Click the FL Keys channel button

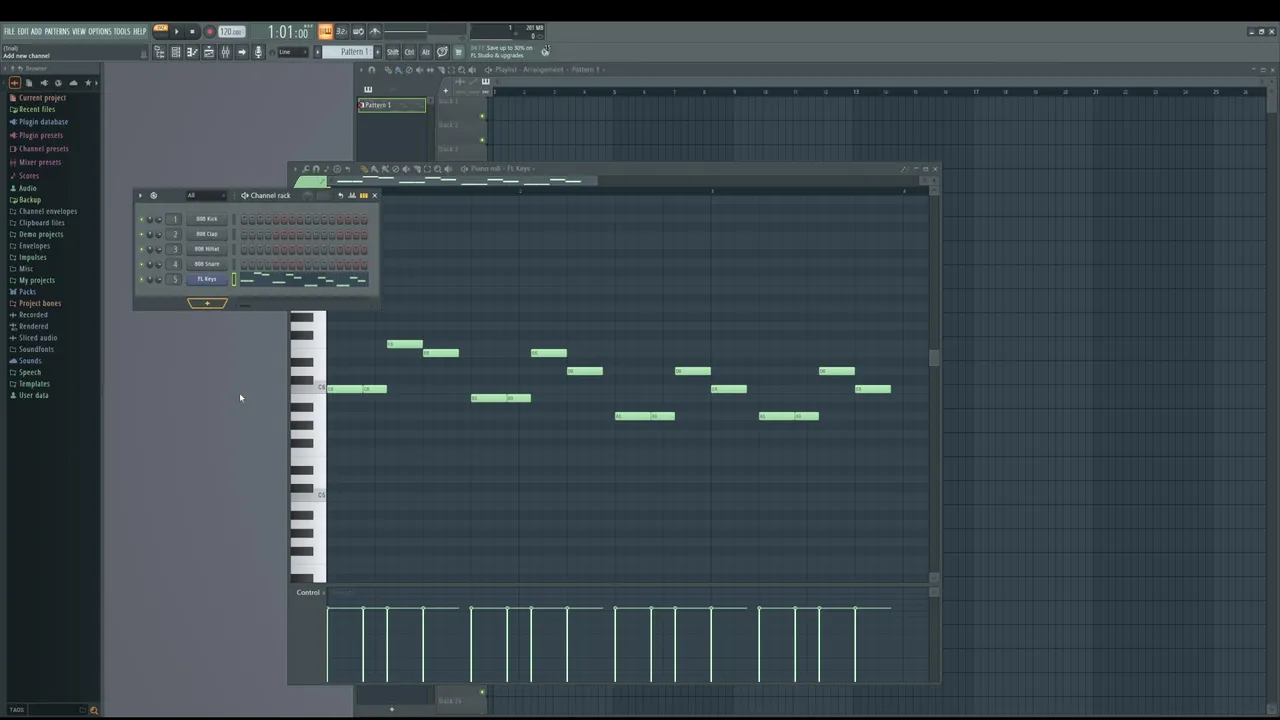coord(207,279)
